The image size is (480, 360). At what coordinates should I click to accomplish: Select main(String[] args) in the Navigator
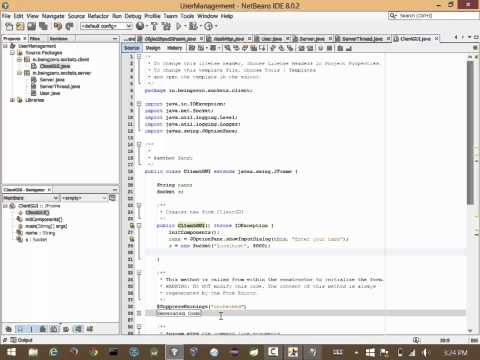(x=46, y=226)
